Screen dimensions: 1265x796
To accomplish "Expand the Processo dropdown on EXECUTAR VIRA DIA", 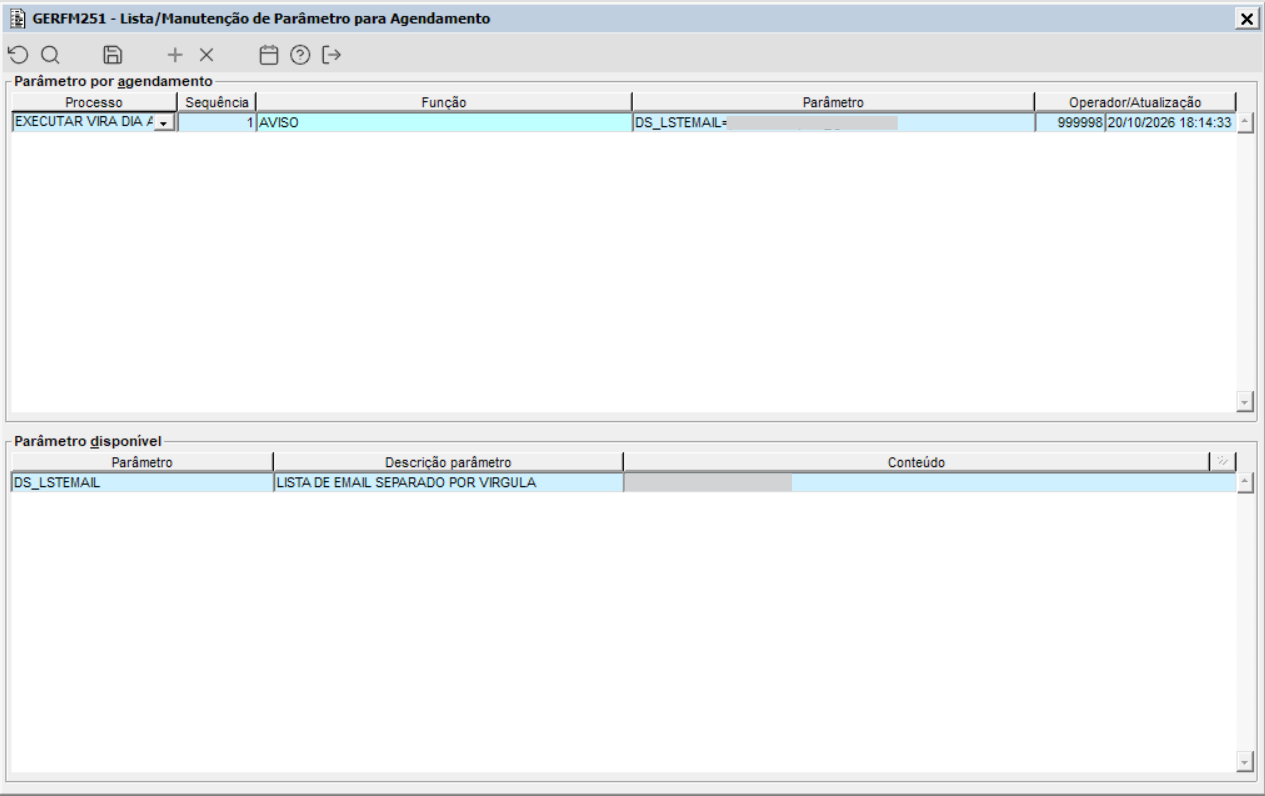I will pos(163,122).
